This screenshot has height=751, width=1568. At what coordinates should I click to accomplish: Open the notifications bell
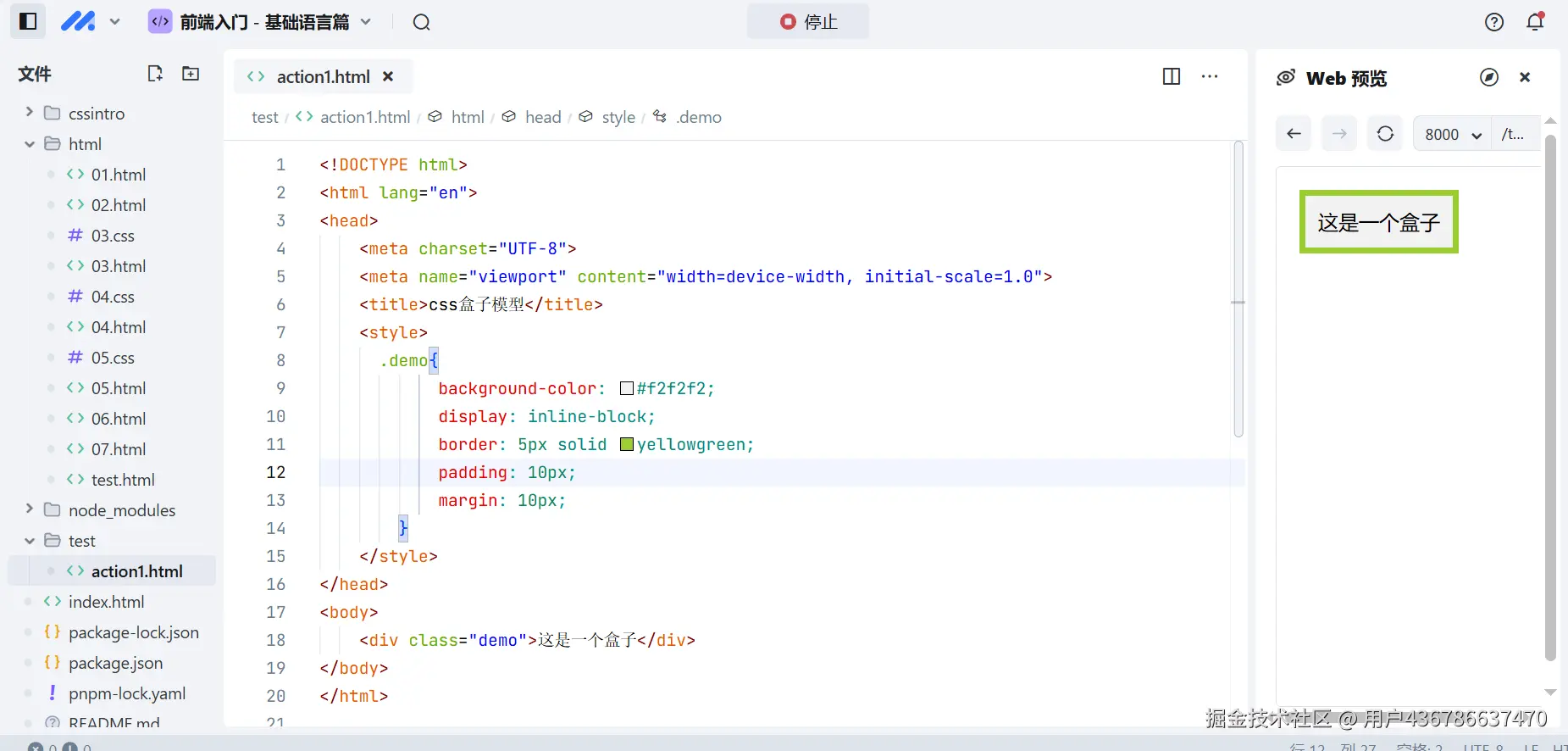point(1535,21)
